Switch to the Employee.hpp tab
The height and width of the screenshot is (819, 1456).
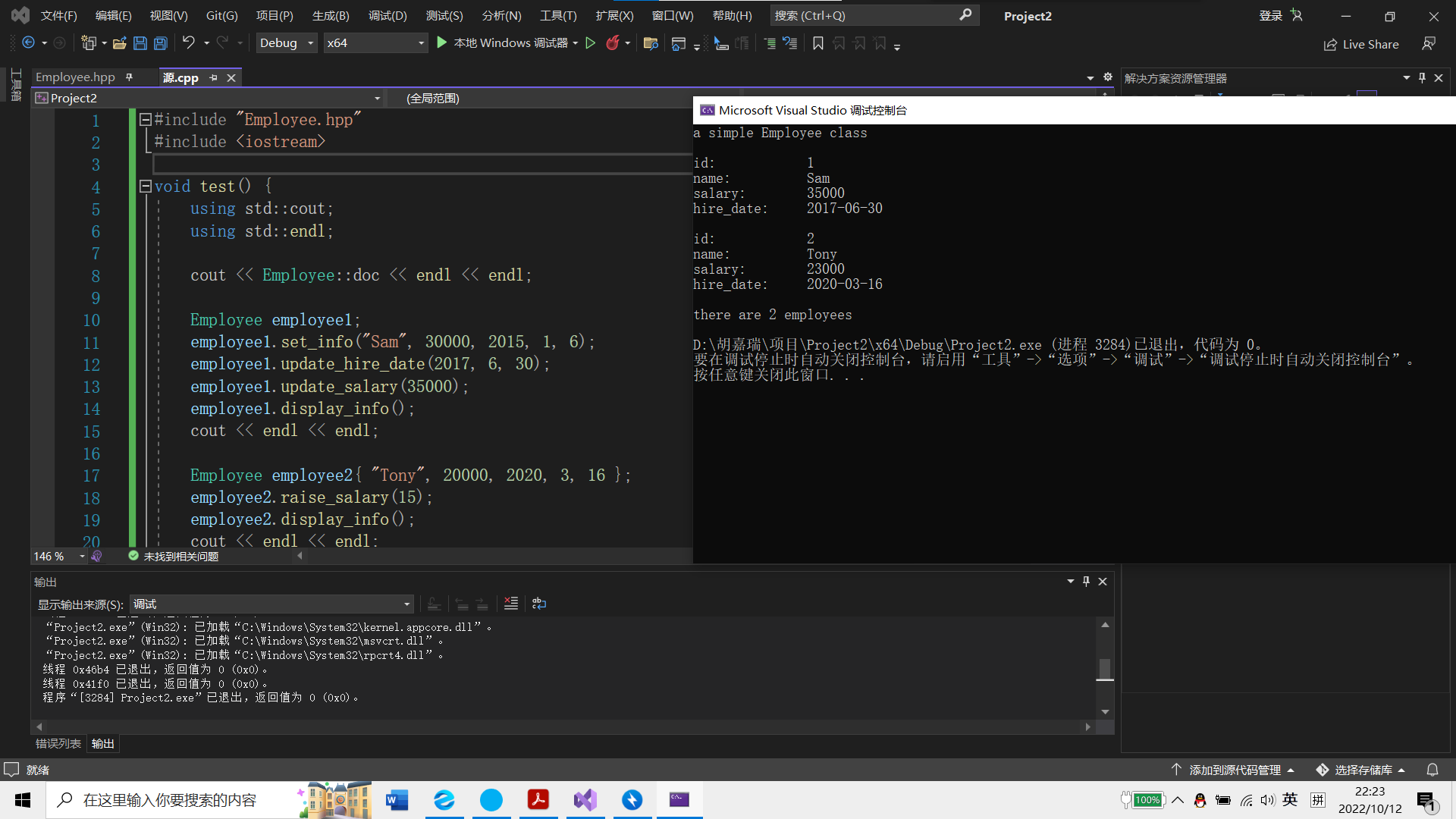pyautogui.click(x=75, y=77)
